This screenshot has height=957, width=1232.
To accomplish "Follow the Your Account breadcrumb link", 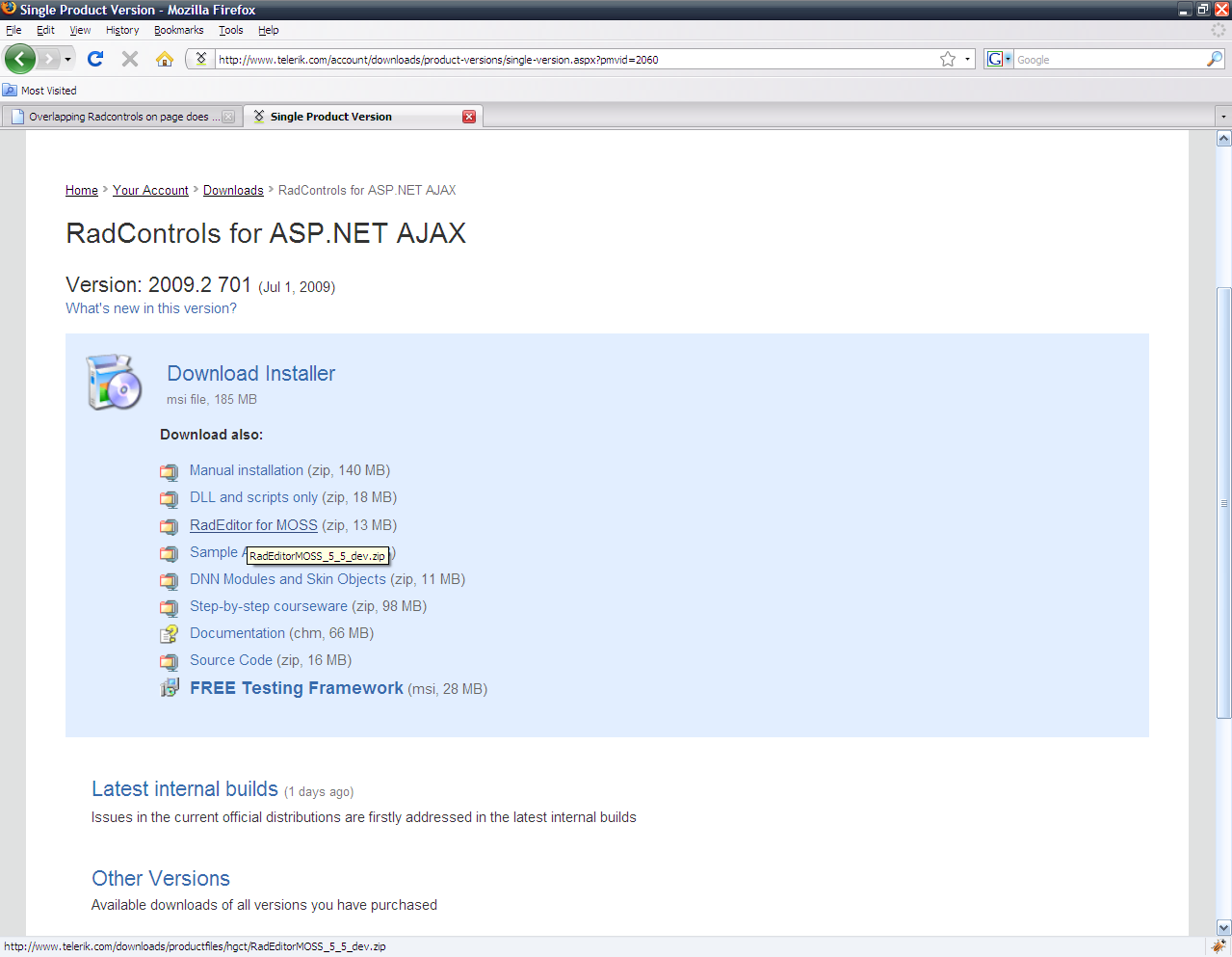I will (x=150, y=190).
